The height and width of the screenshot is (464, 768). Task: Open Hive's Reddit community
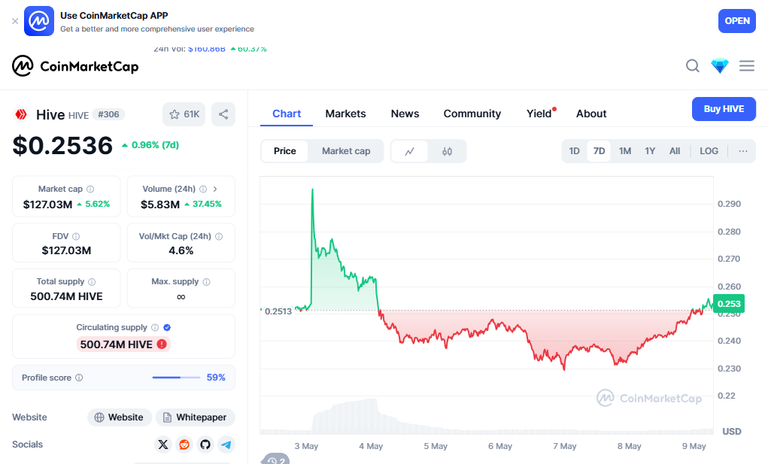pyautogui.click(x=184, y=444)
